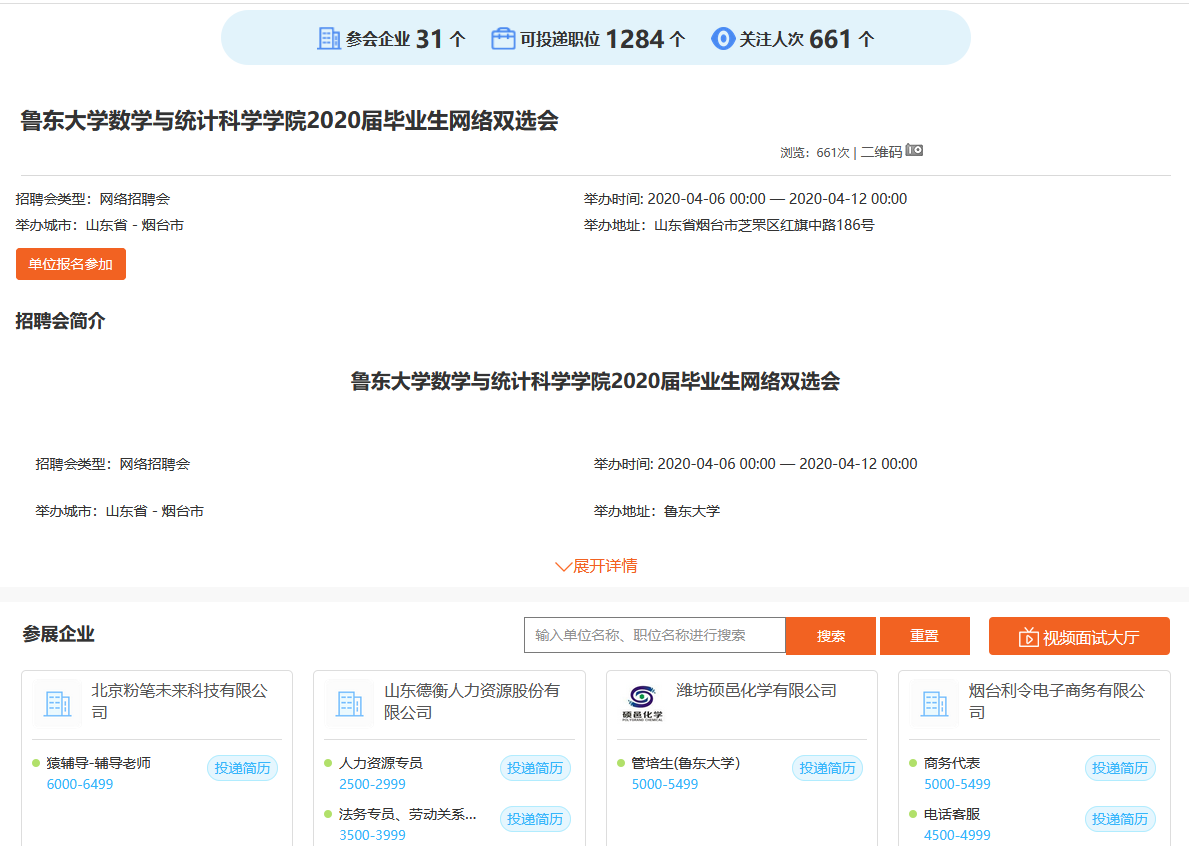Image resolution: width=1189 pixels, height=846 pixels.
Task: Click the 可投递职位 briefcase icon
Action: (x=503, y=39)
